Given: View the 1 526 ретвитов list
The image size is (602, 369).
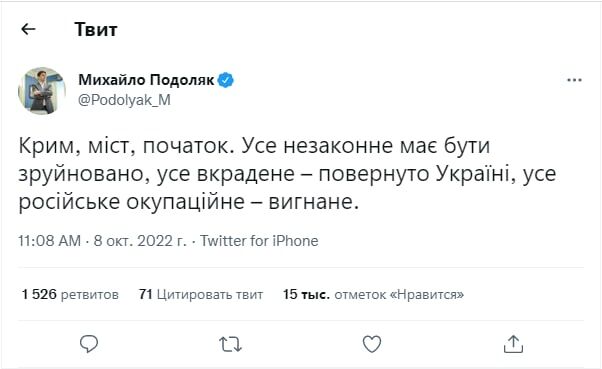Looking at the screenshot, I should coord(70,295).
